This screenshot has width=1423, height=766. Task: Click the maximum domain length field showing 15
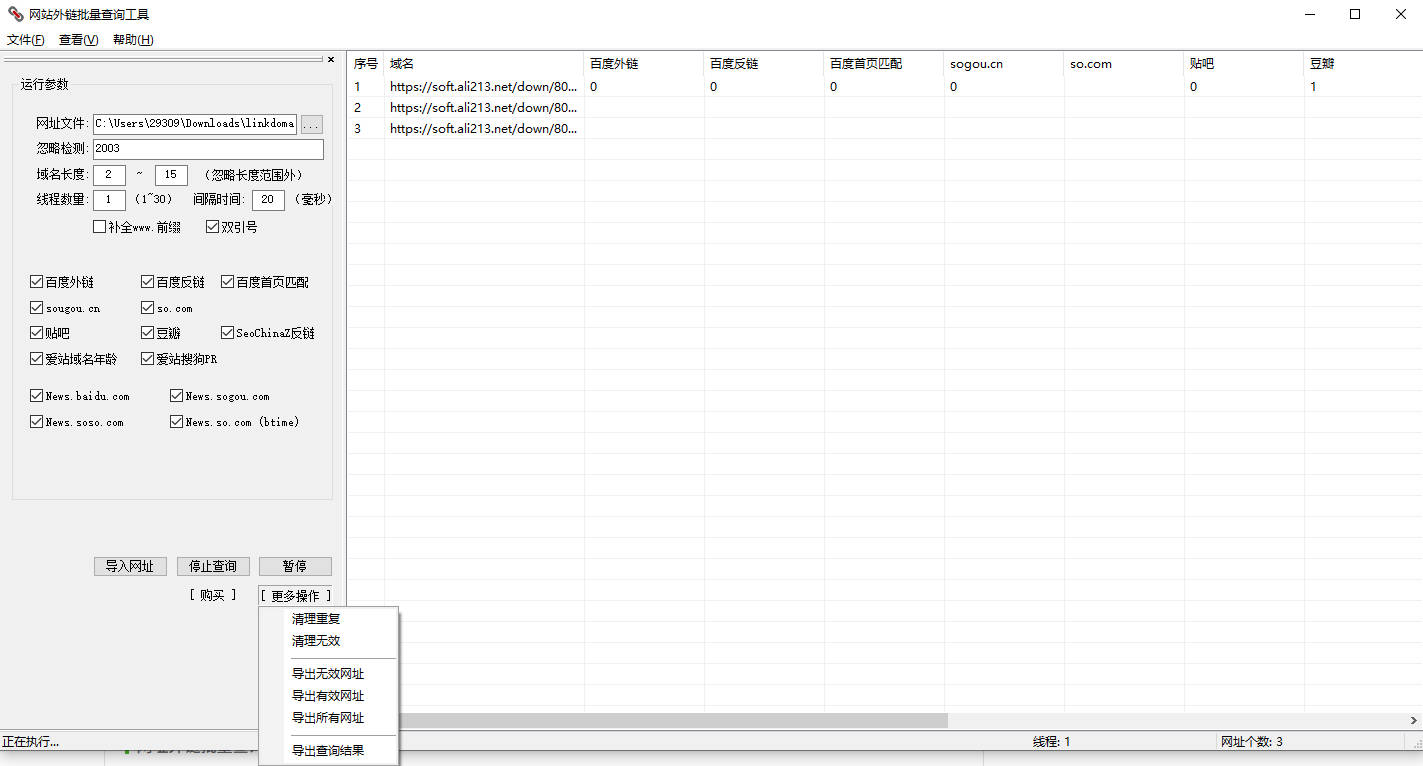pos(171,175)
